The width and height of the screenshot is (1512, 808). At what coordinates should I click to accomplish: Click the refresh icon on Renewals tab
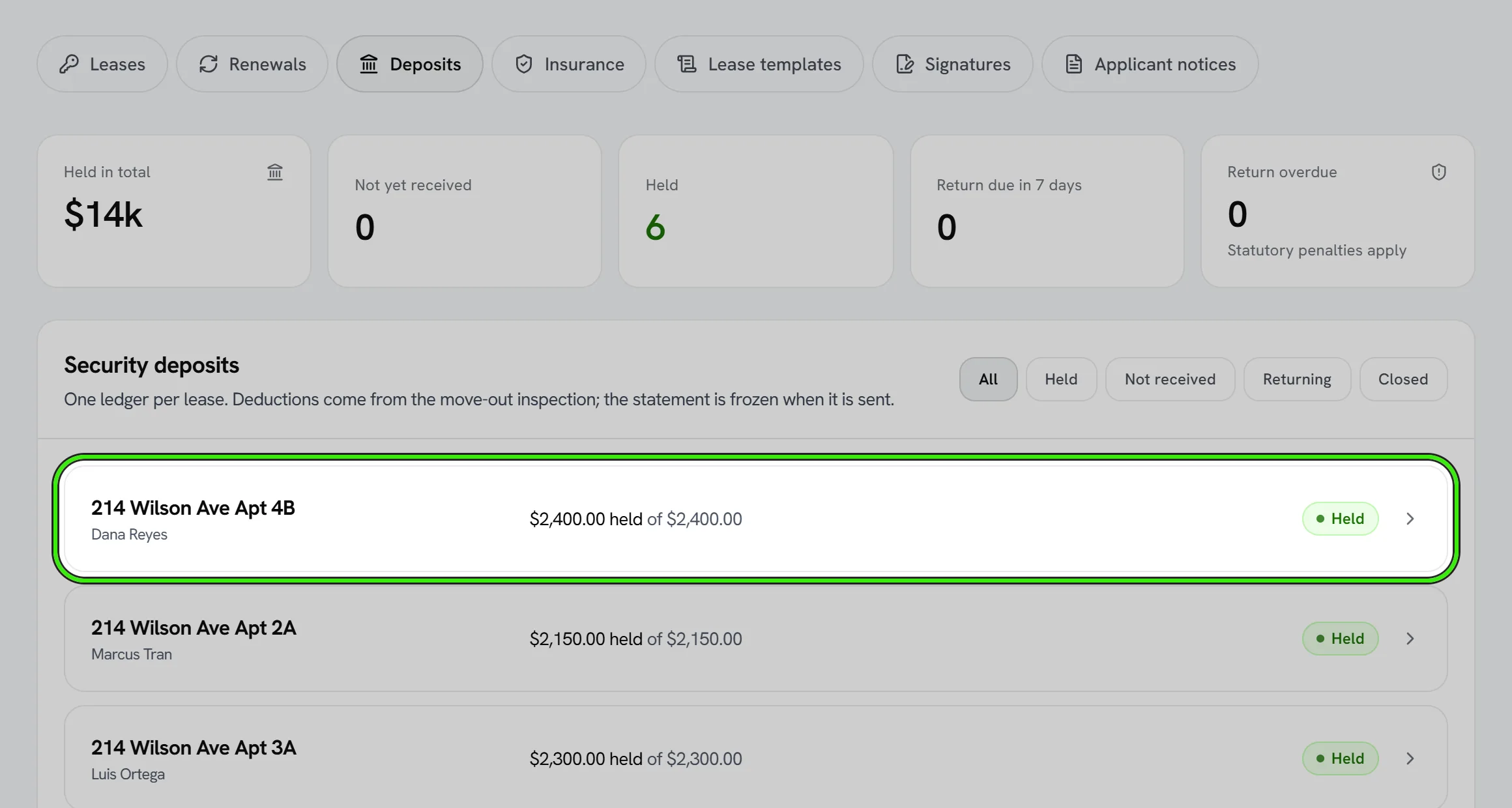208,64
